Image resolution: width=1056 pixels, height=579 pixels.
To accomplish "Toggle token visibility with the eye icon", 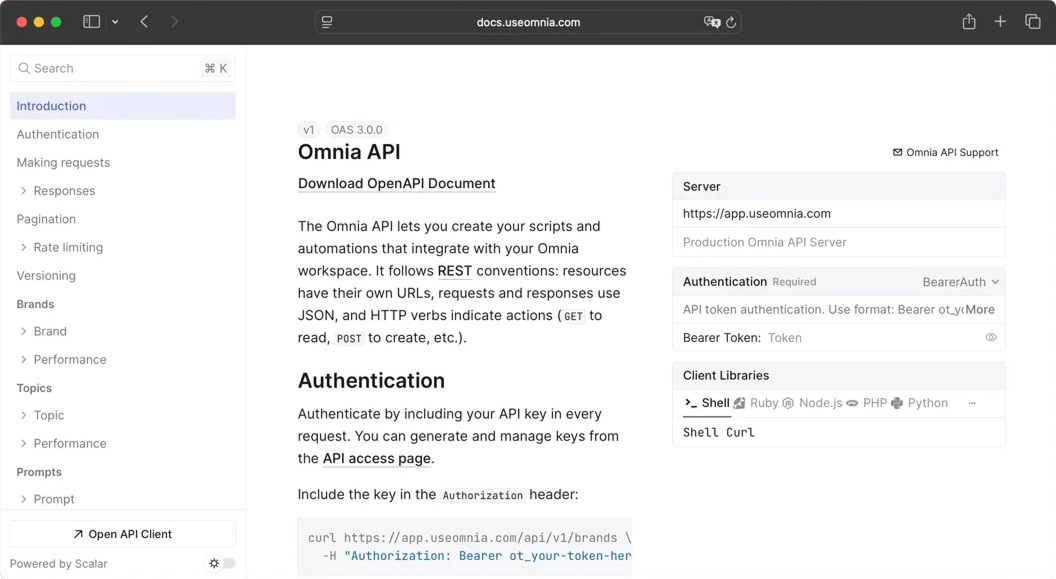I will tap(991, 337).
